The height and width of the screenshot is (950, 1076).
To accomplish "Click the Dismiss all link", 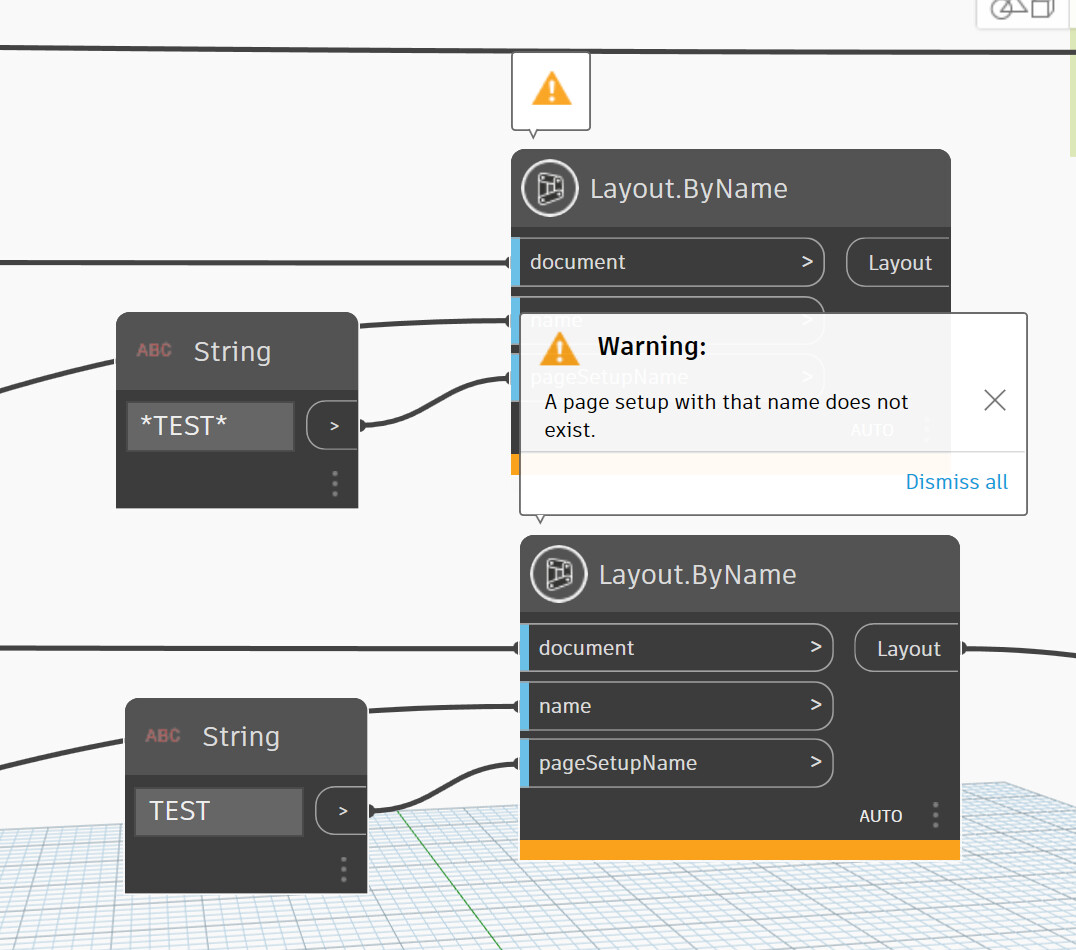I will tap(956, 482).
